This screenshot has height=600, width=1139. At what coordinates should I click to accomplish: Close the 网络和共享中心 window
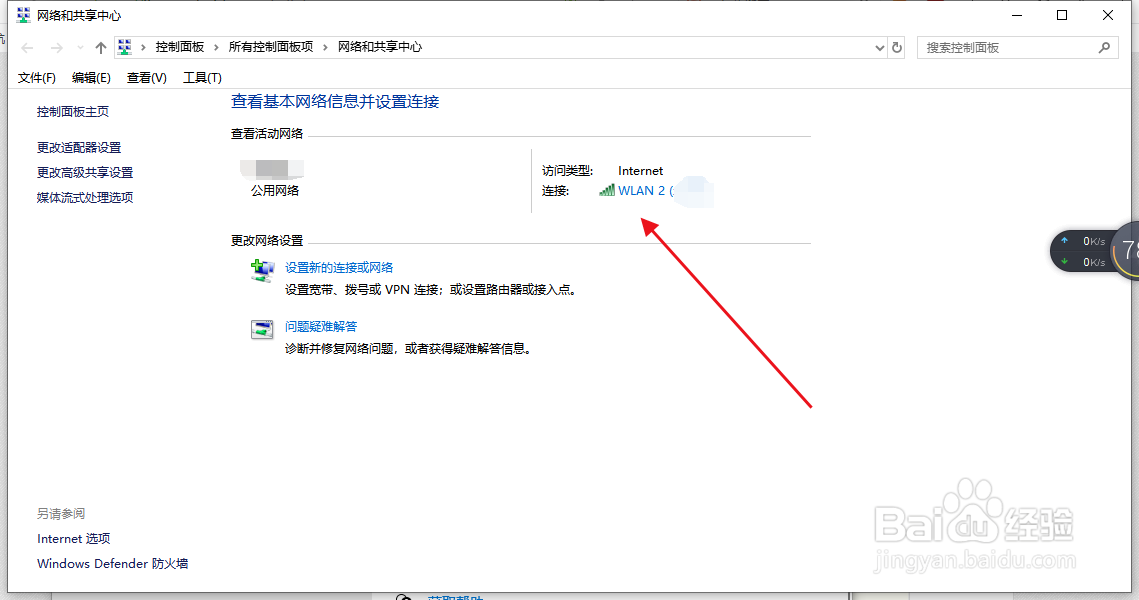tap(1108, 15)
